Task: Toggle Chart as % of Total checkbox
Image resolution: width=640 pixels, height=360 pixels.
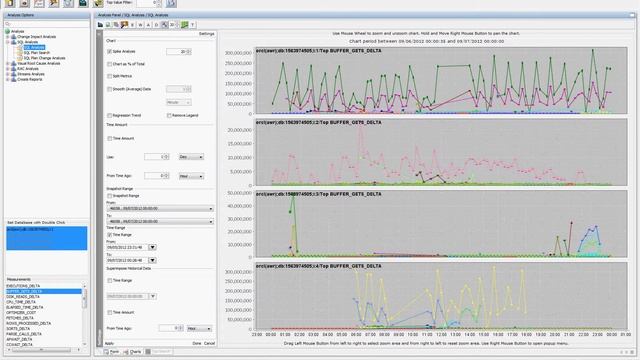Action: pos(109,64)
